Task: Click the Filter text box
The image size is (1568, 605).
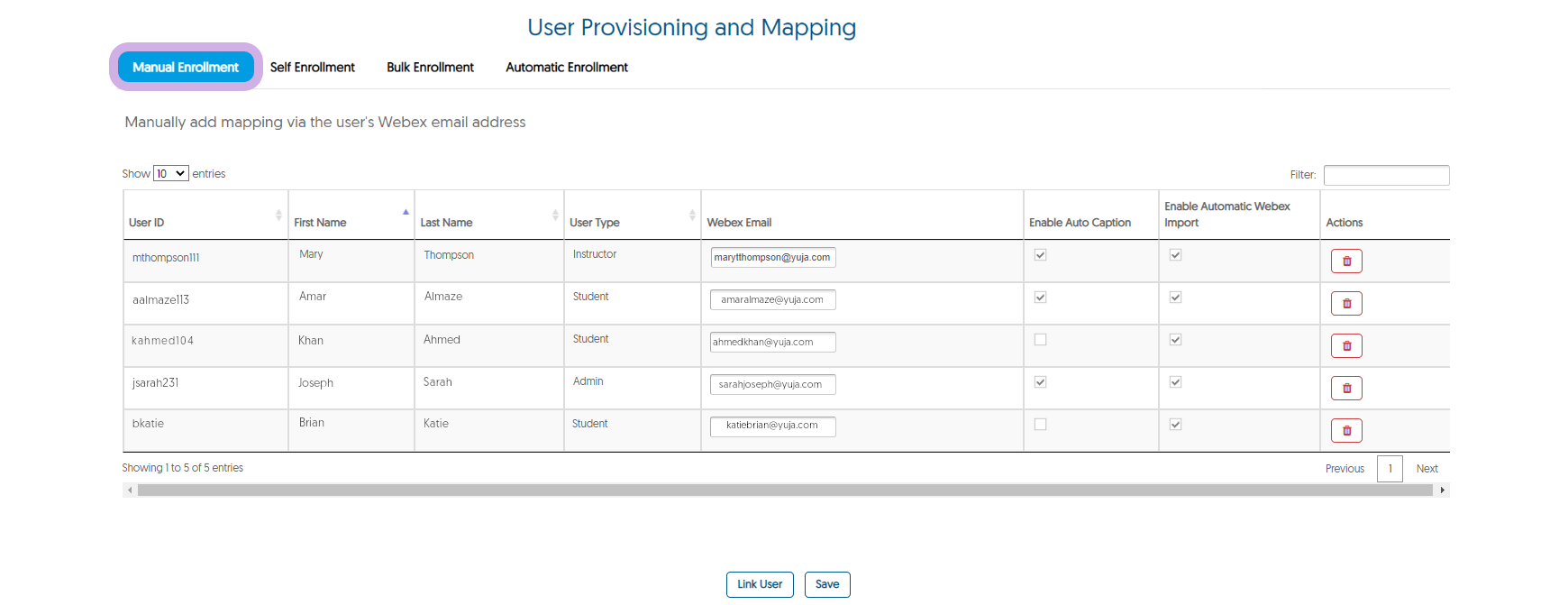Action: click(1385, 175)
